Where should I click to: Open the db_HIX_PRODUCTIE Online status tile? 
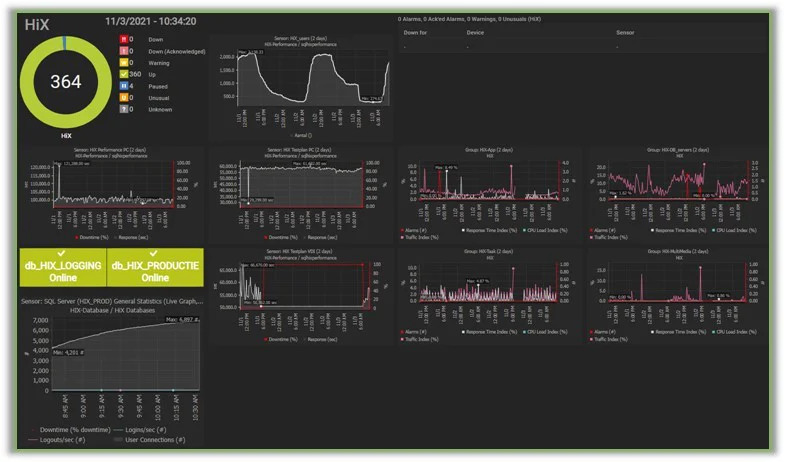155,270
